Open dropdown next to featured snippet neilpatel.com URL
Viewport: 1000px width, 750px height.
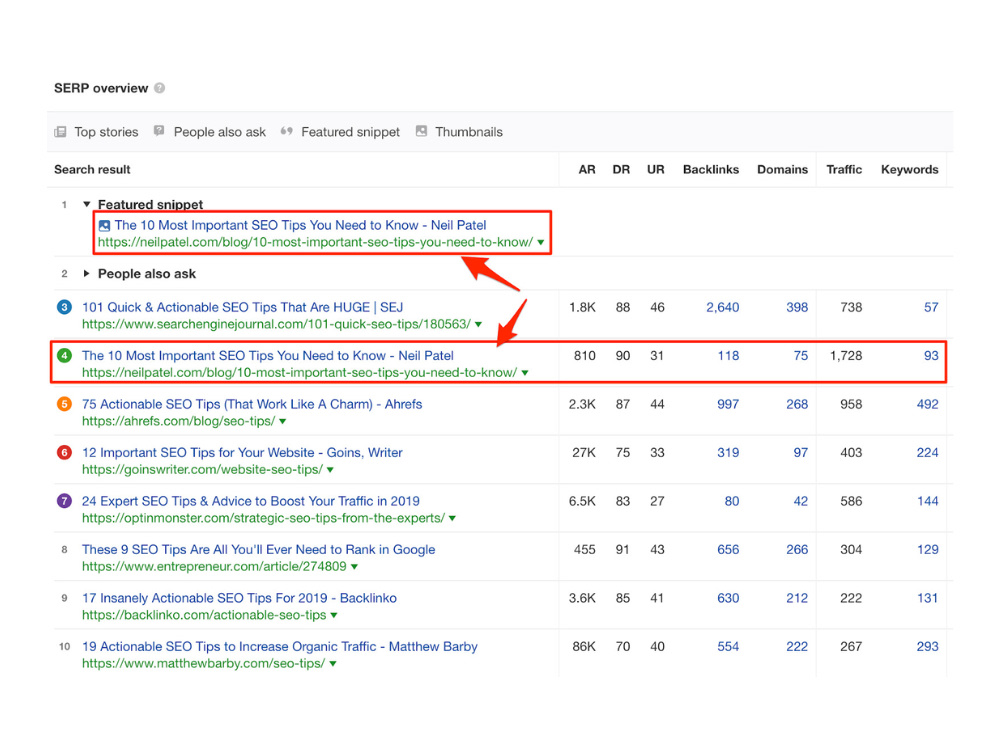[541, 243]
